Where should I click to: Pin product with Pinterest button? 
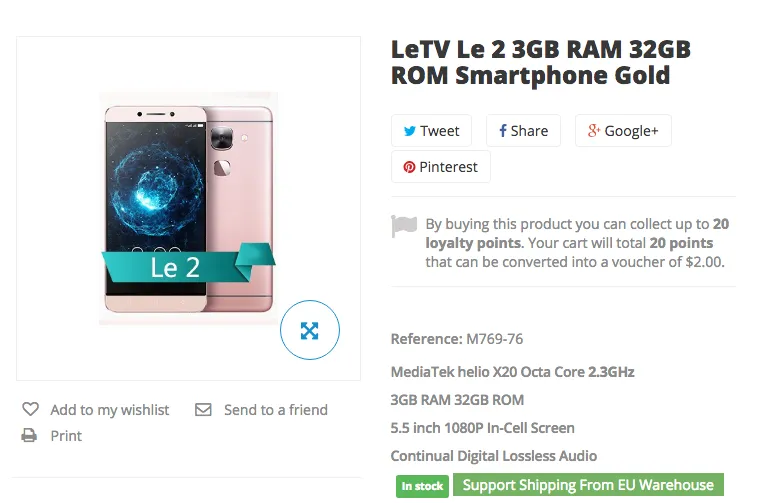440,167
